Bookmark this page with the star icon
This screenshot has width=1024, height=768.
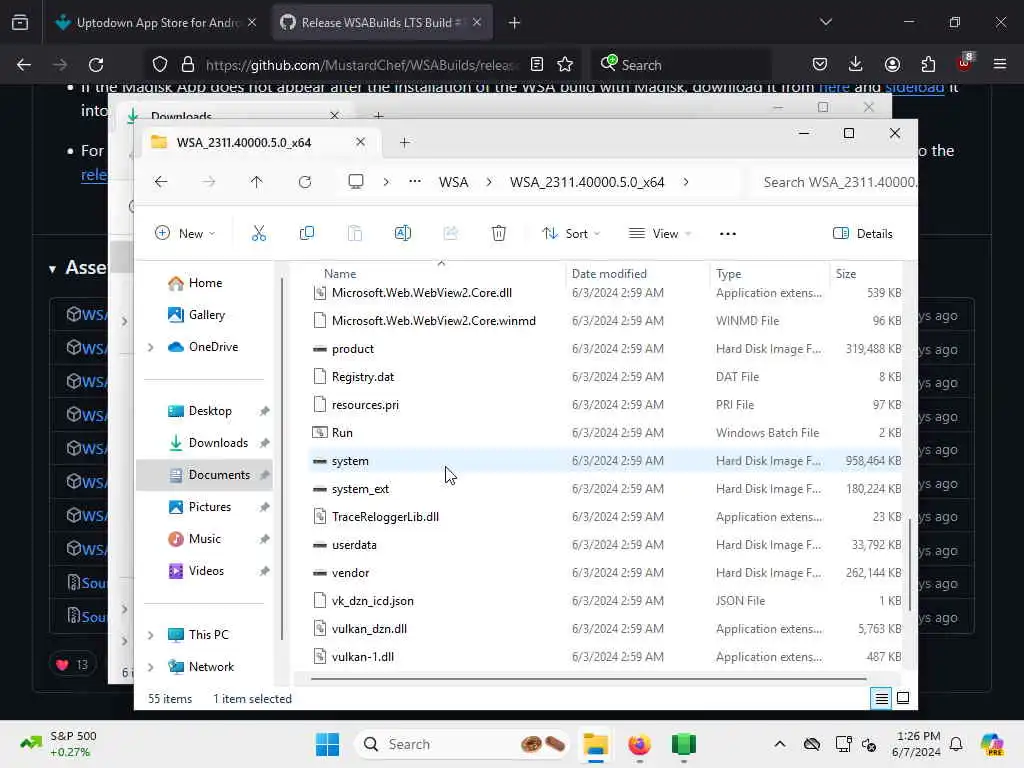(565, 64)
